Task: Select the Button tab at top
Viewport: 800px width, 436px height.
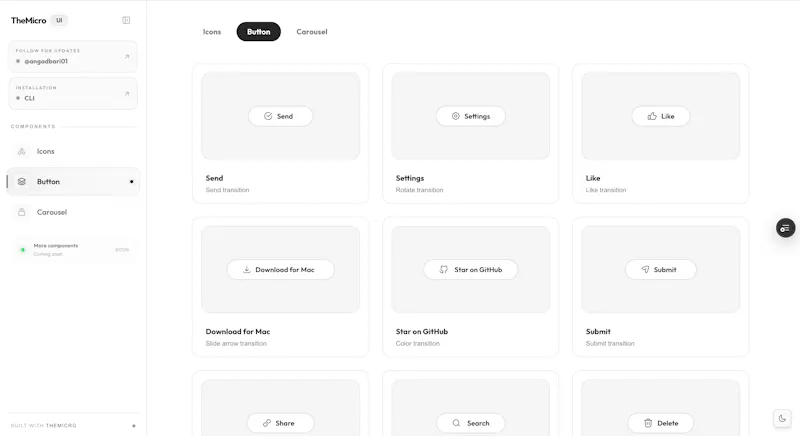Action: (x=259, y=32)
